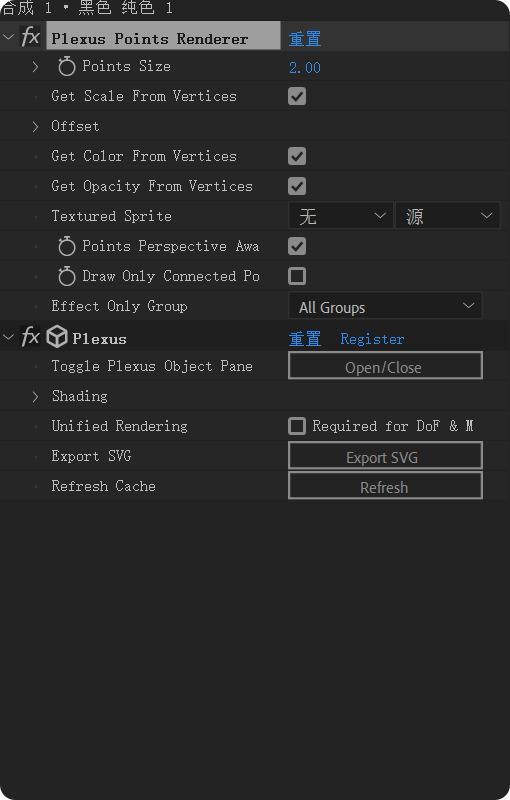Click stopwatch for Draw Only Connected Points
Viewport: 510px width, 800px height.
(x=67, y=277)
